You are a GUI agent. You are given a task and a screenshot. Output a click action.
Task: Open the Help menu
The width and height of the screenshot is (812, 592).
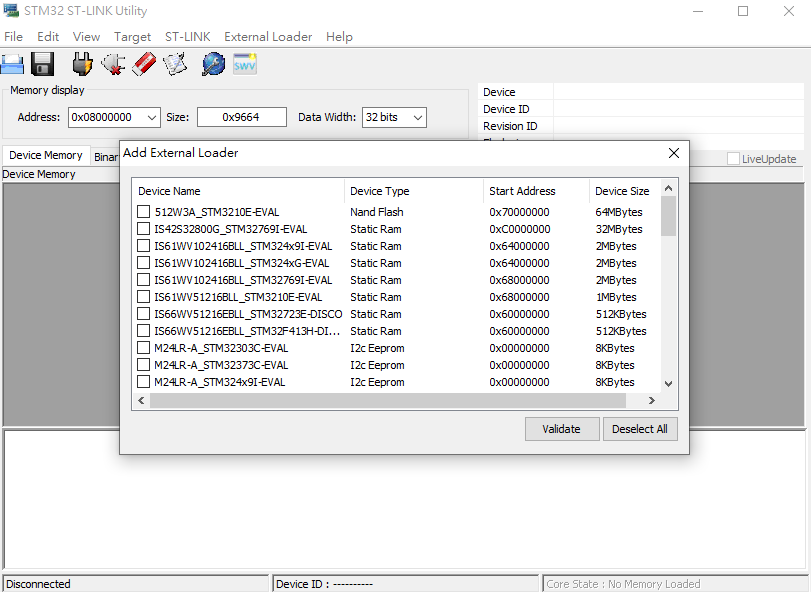[x=339, y=37]
